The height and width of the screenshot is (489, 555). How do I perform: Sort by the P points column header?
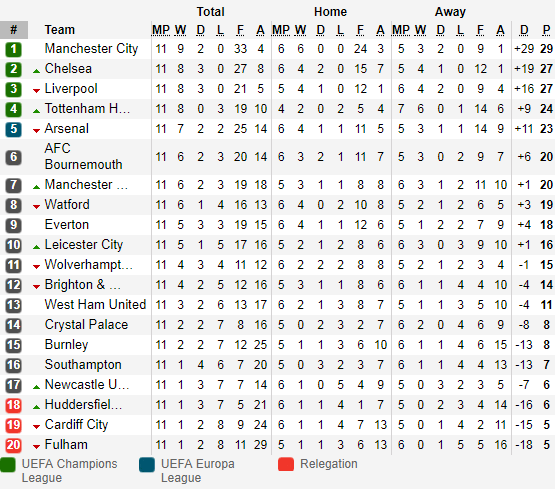pyautogui.click(x=547, y=30)
